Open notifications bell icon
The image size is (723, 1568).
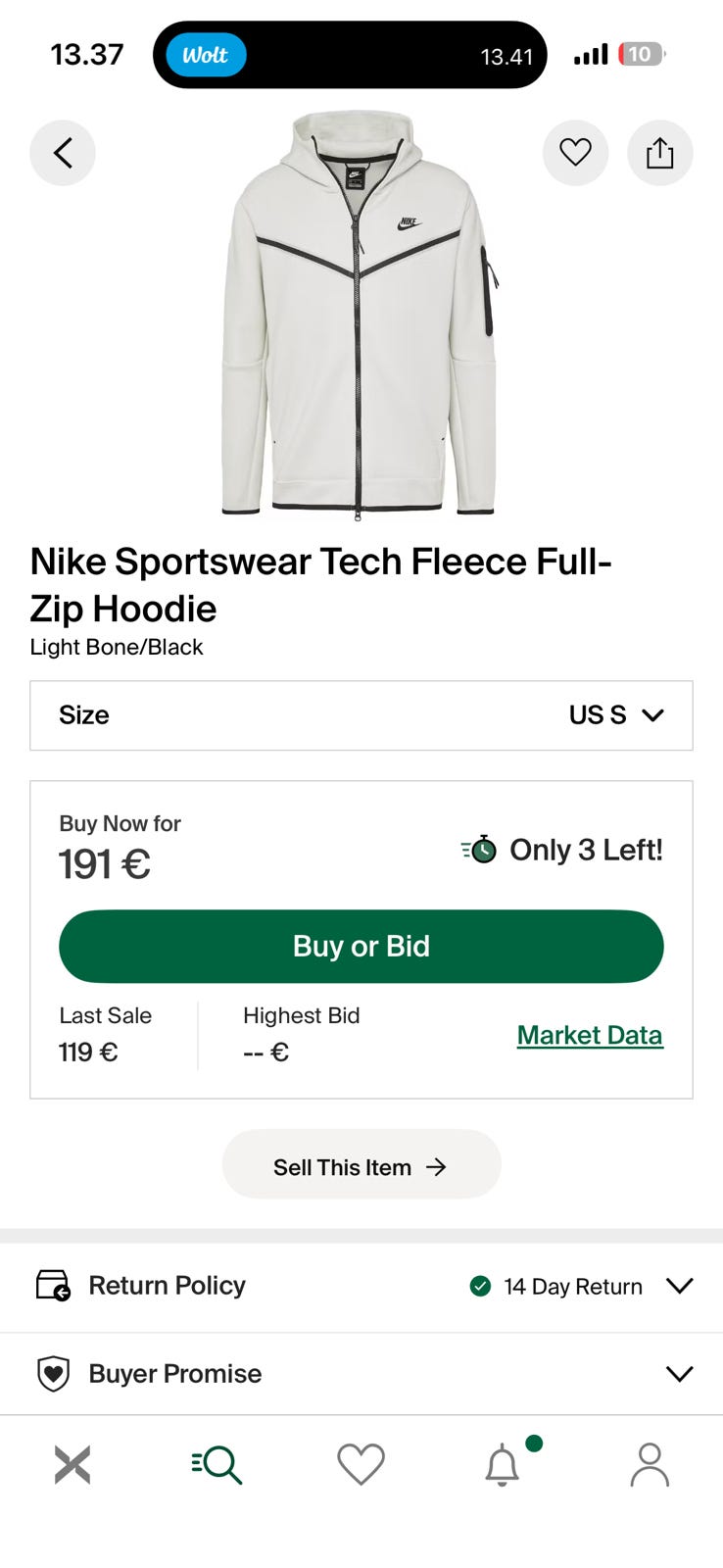504,1465
